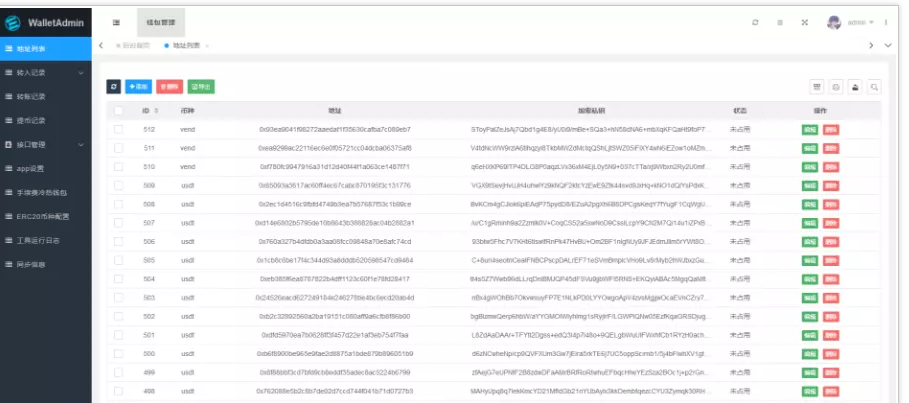Close the 地址列表 tab with its x
Viewport: 909px width, 403px height.
point(208,45)
